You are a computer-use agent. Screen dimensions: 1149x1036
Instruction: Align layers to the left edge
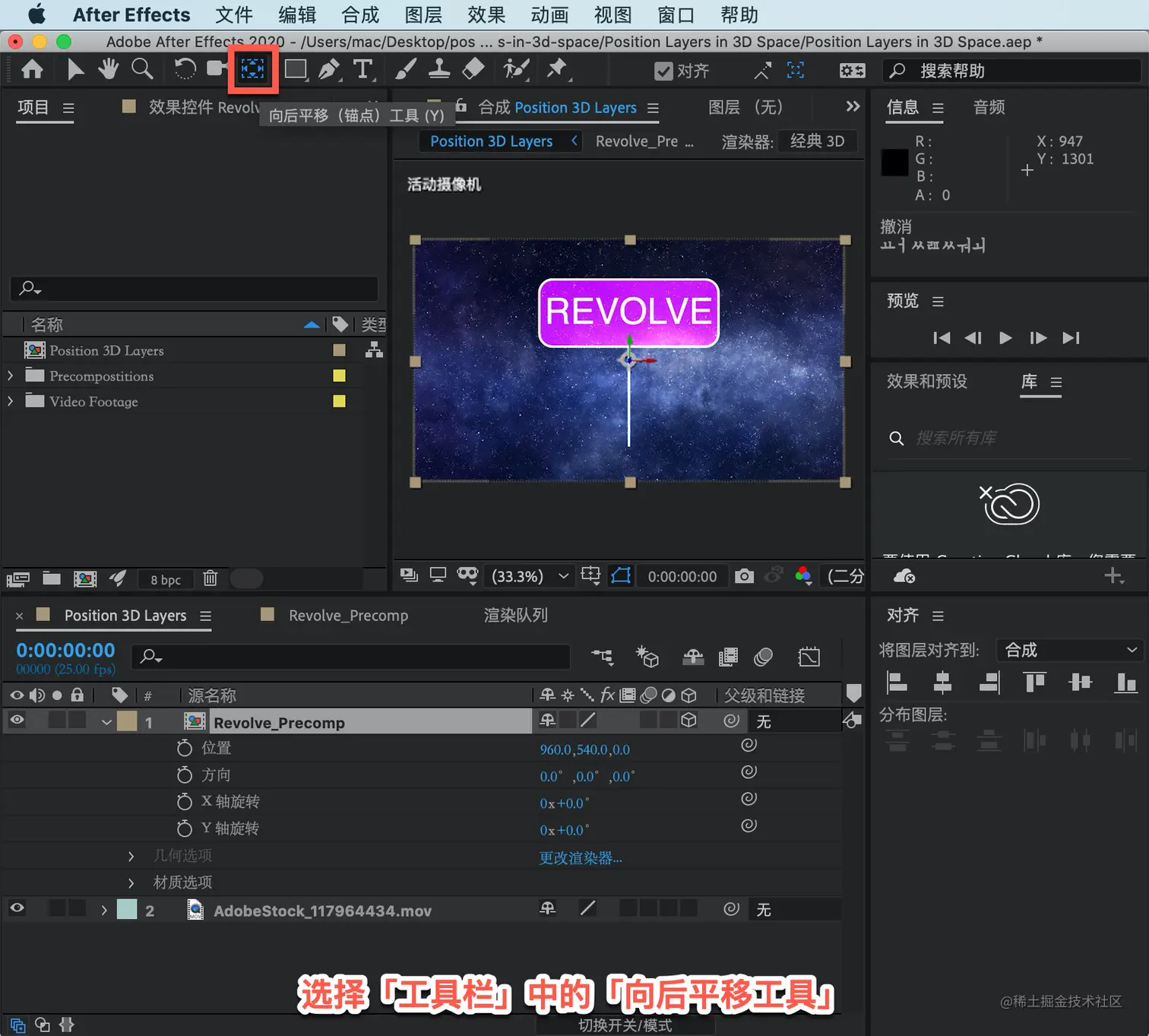897,683
